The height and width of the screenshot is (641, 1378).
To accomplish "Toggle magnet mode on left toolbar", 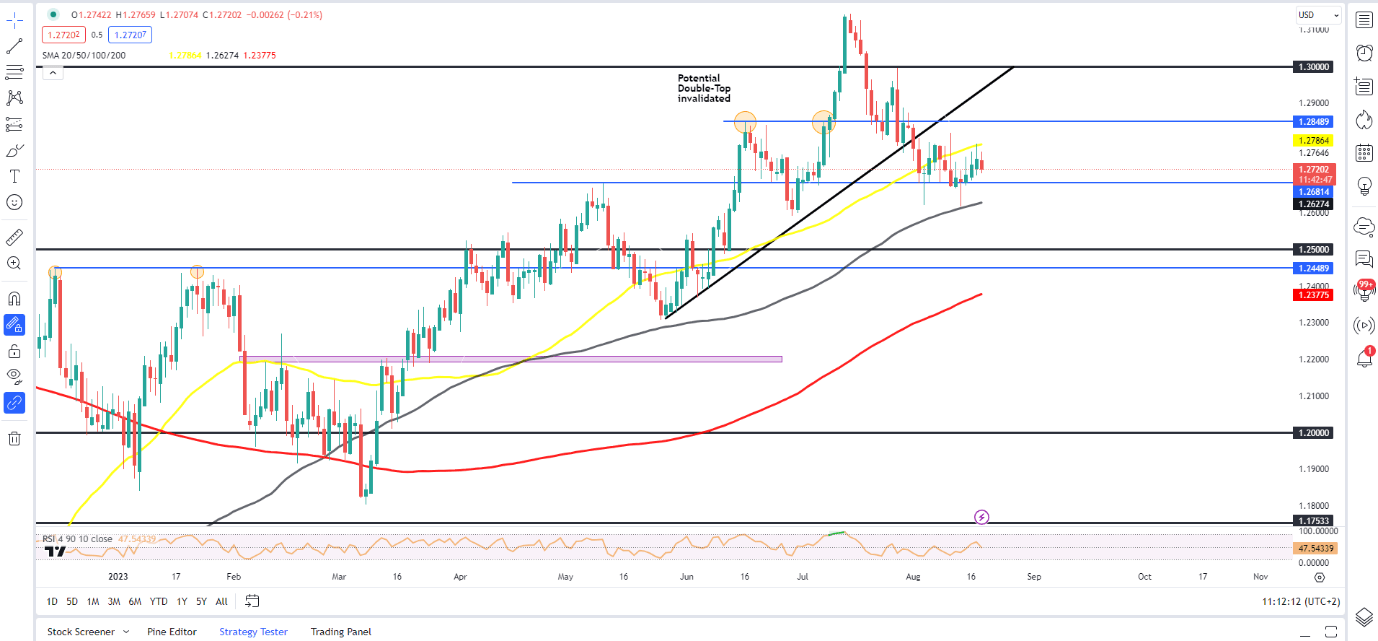I will 14,298.
